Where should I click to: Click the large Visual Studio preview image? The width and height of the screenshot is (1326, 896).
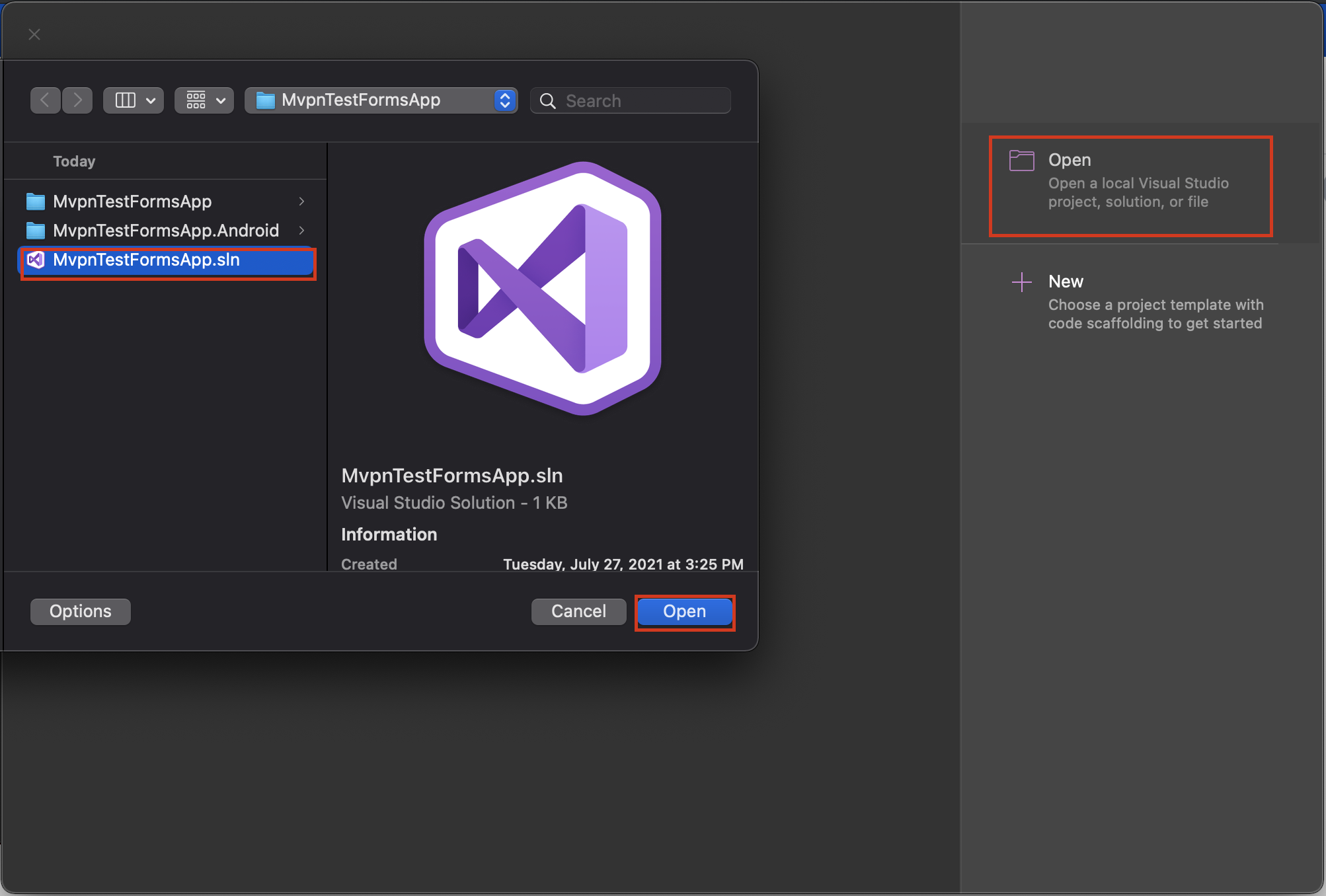[543, 289]
